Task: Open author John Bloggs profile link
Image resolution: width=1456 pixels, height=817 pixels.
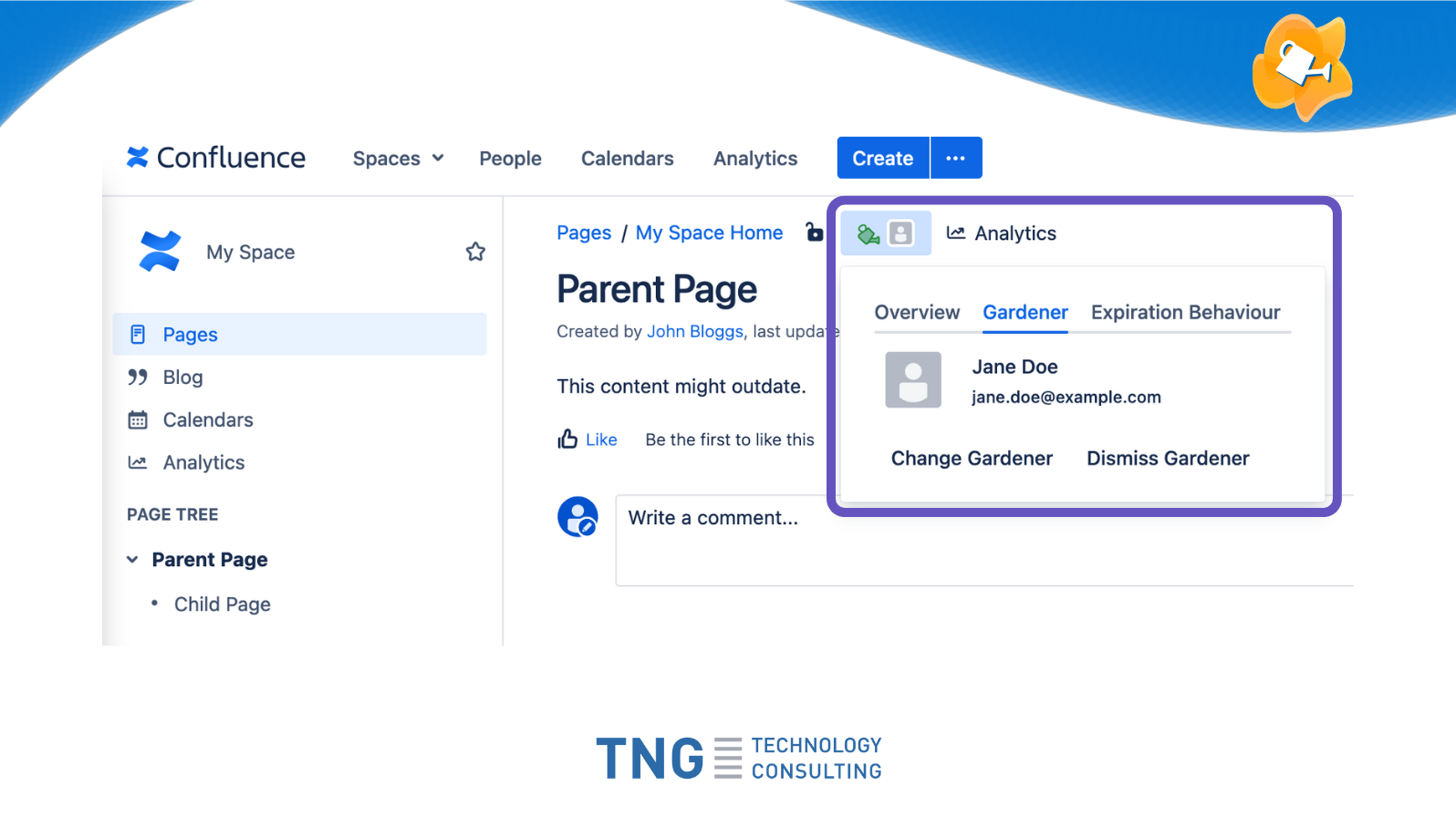Action: pyautogui.click(x=695, y=332)
